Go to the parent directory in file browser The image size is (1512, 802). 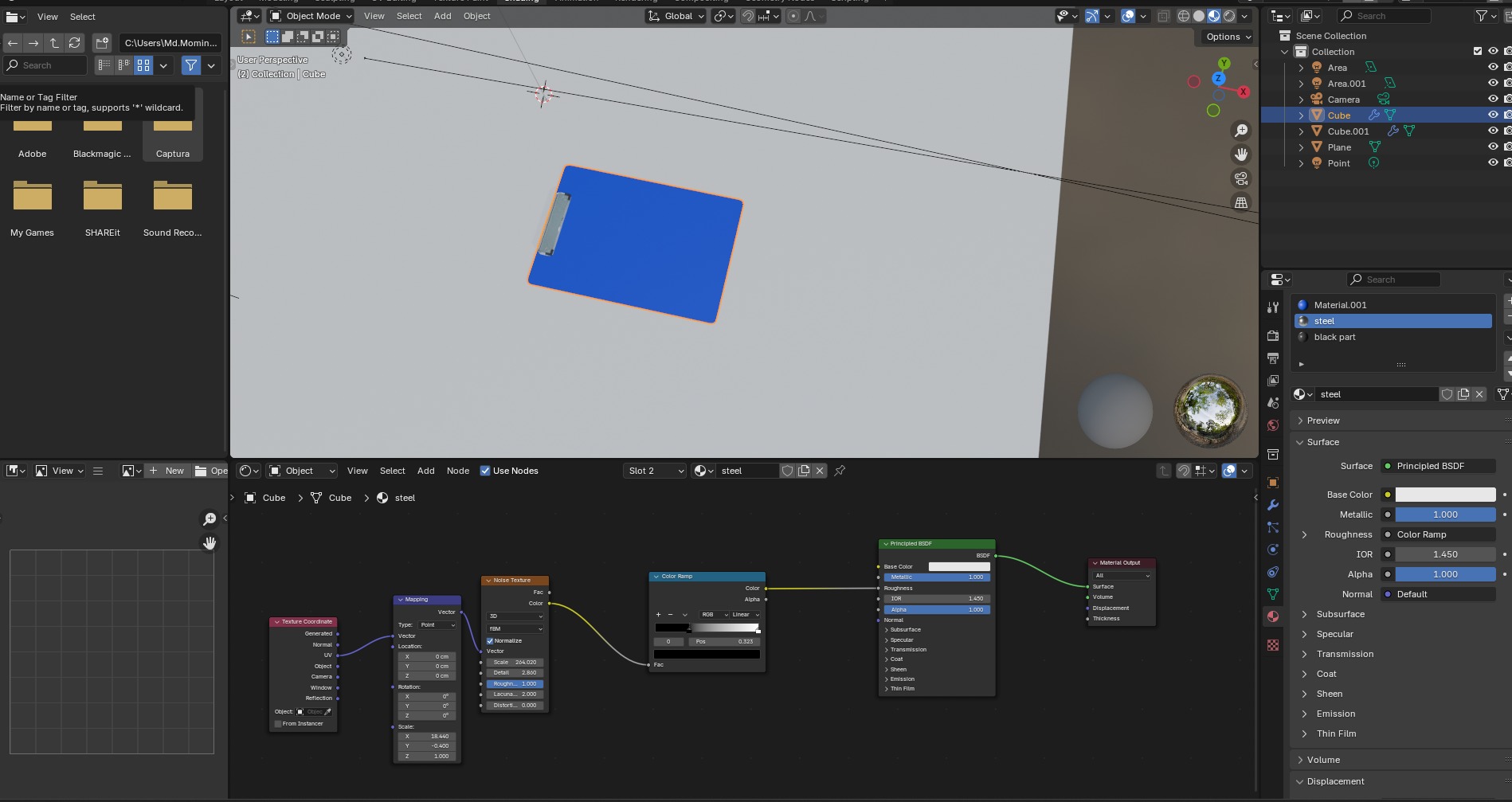coord(54,43)
